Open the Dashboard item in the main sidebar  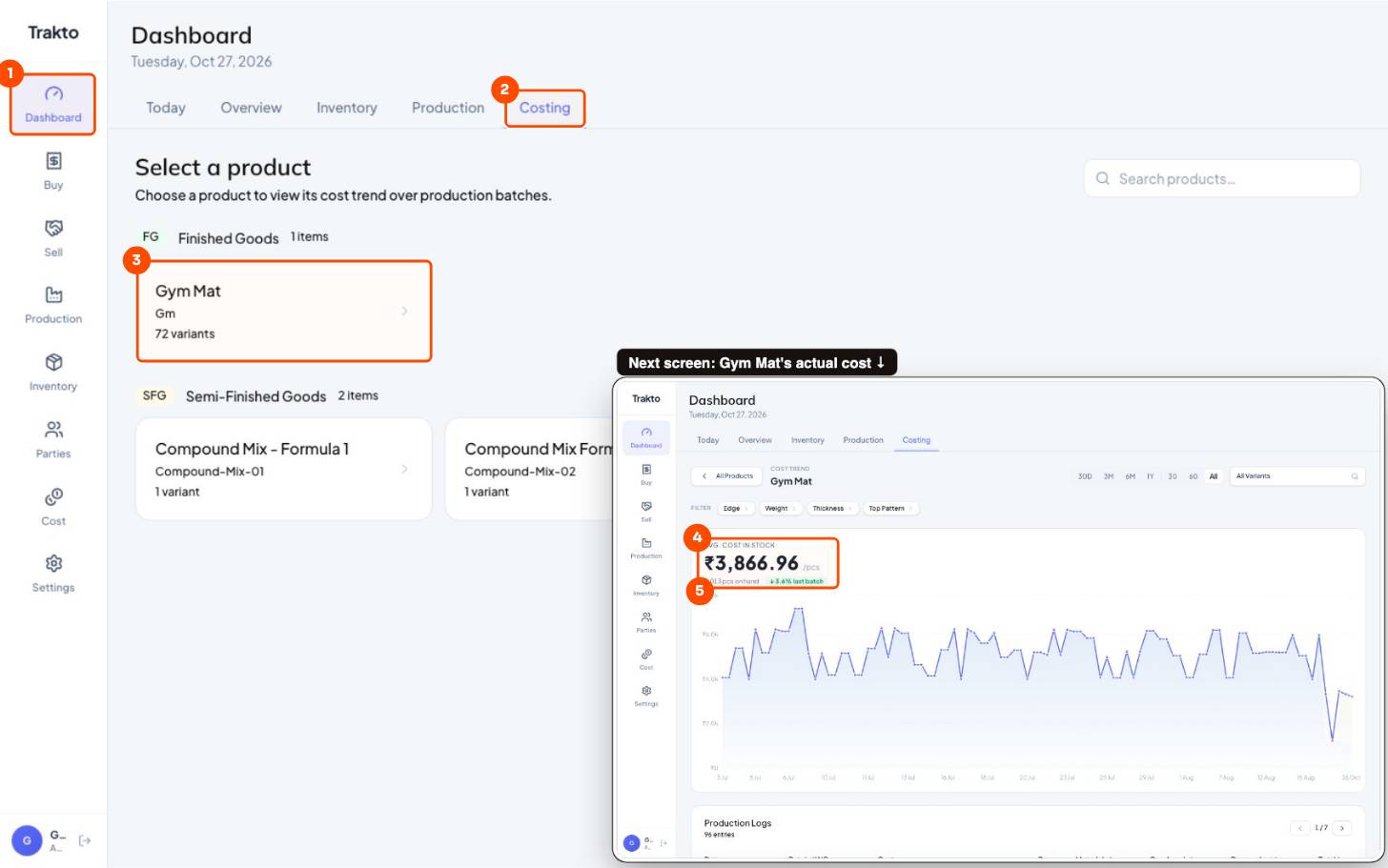pyautogui.click(x=53, y=104)
